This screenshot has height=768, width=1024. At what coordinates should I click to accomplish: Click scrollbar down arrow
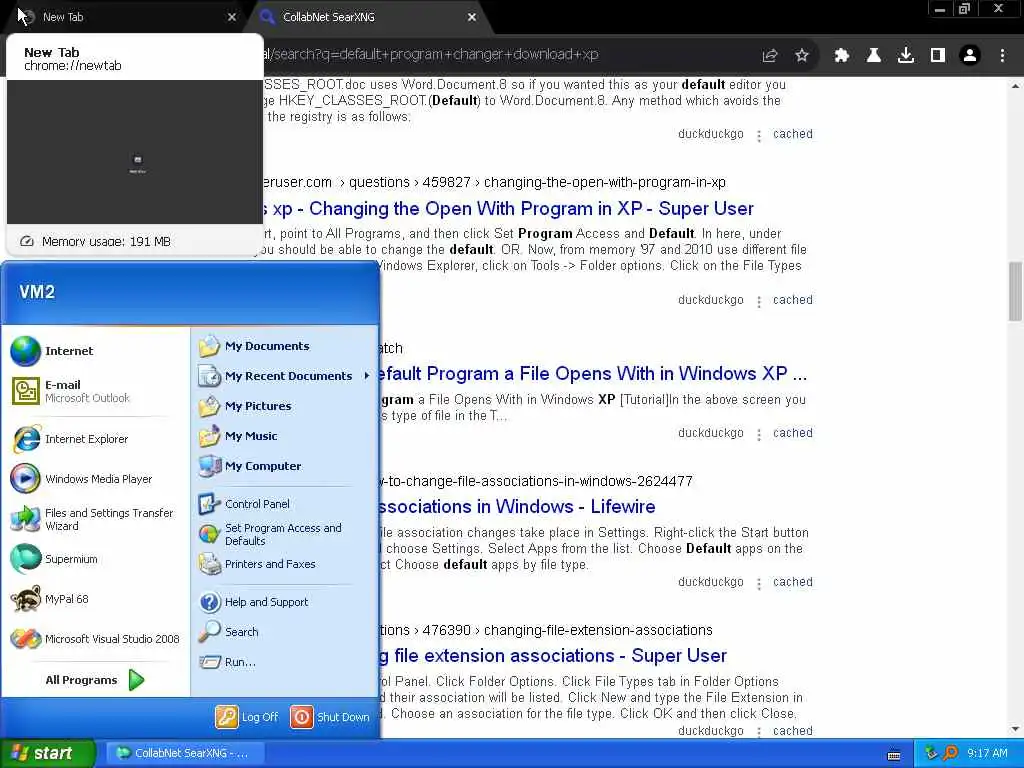coord(1015,729)
